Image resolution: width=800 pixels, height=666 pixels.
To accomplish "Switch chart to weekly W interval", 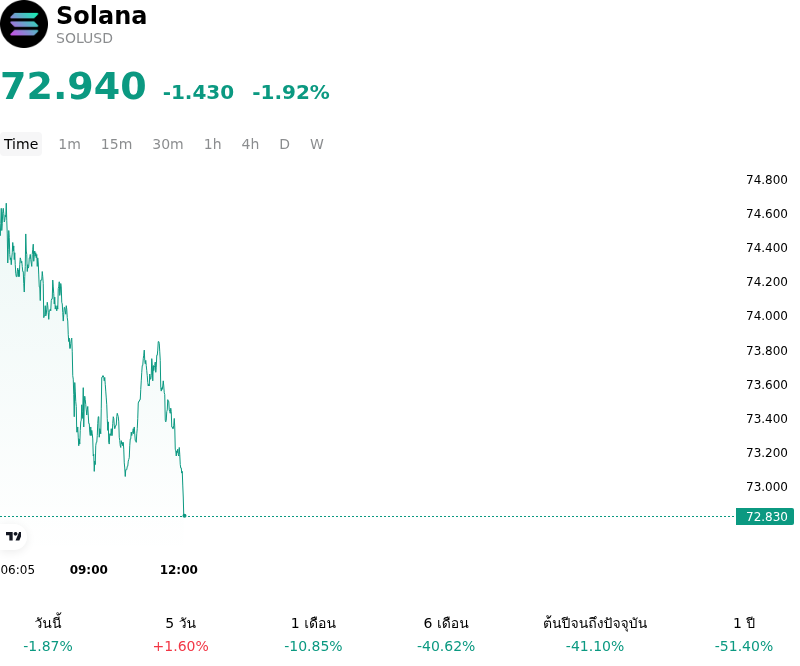I will [317, 144].
